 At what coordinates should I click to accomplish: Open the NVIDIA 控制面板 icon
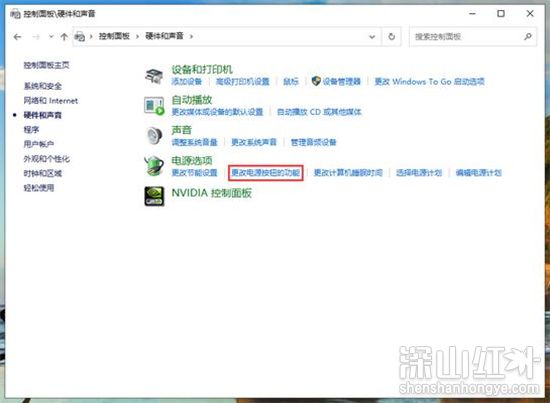coord(154,196)
